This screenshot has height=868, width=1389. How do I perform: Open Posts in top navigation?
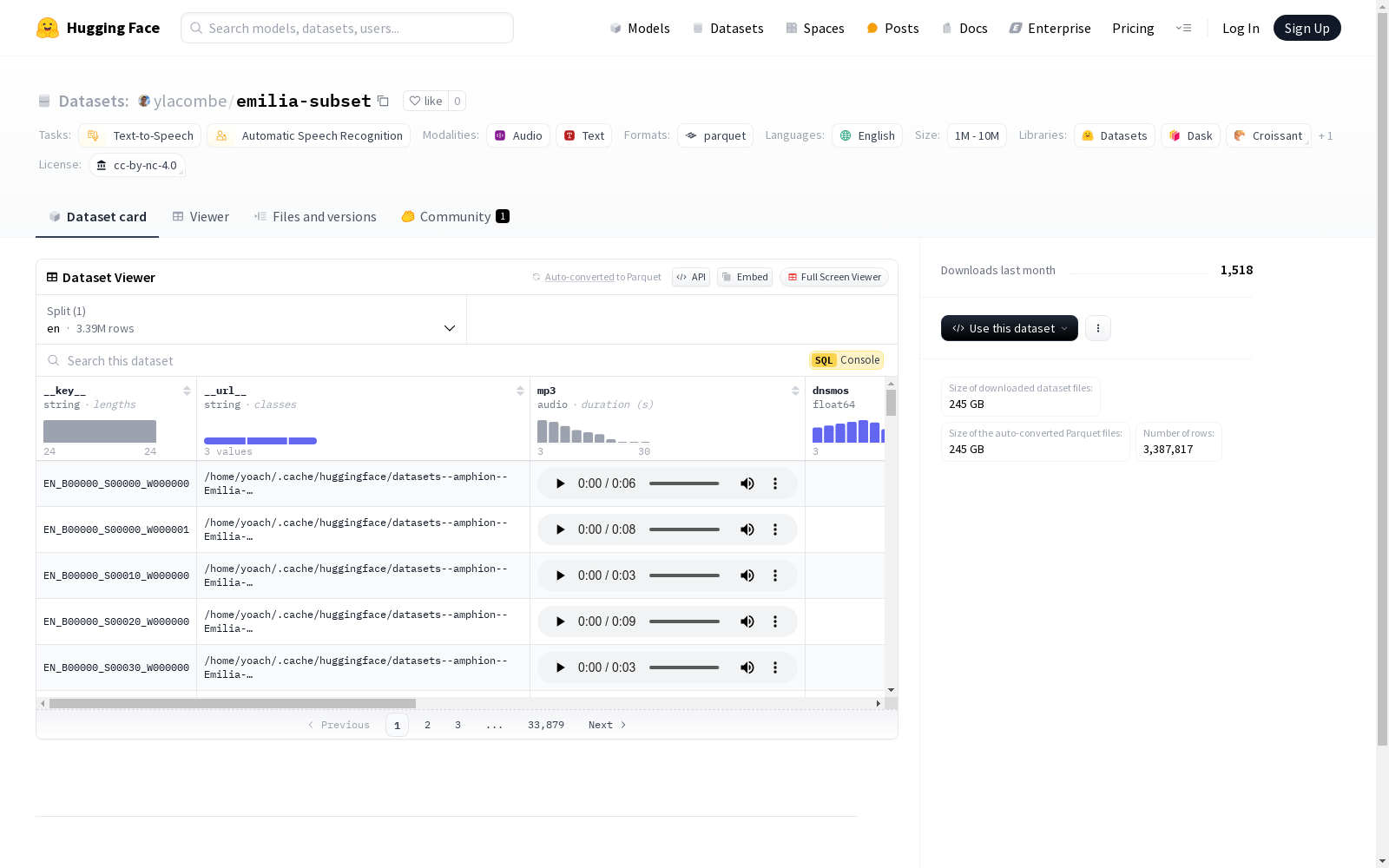[892, 28]
